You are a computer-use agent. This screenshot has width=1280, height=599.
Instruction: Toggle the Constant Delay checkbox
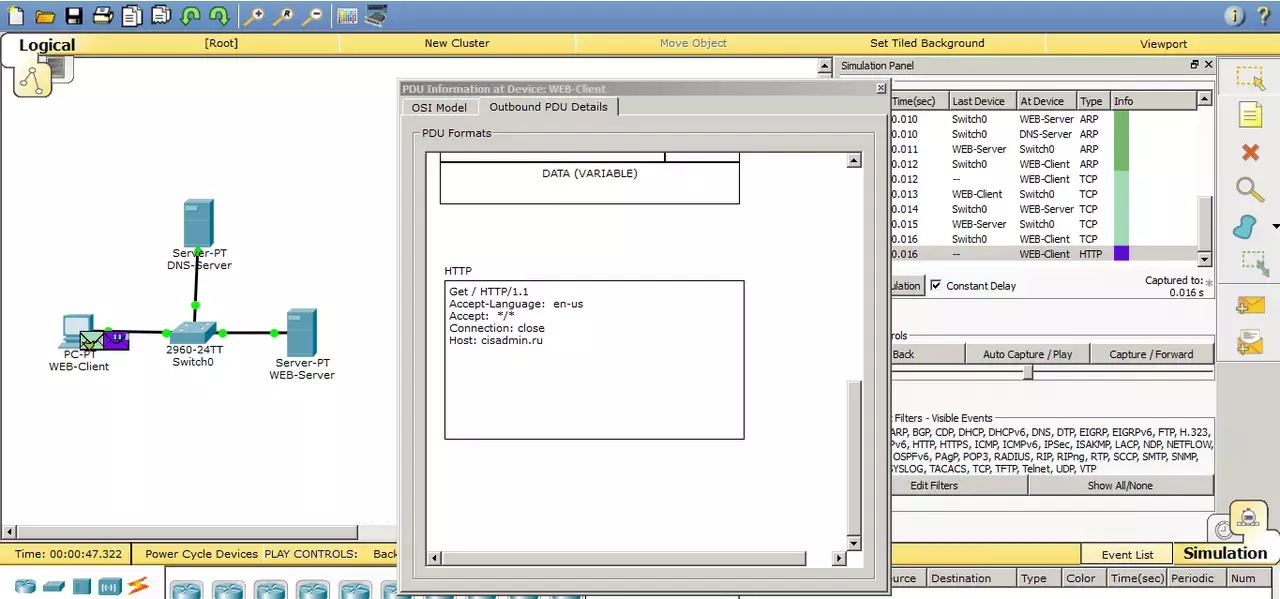pyautogui.click(x=936, y=285)
